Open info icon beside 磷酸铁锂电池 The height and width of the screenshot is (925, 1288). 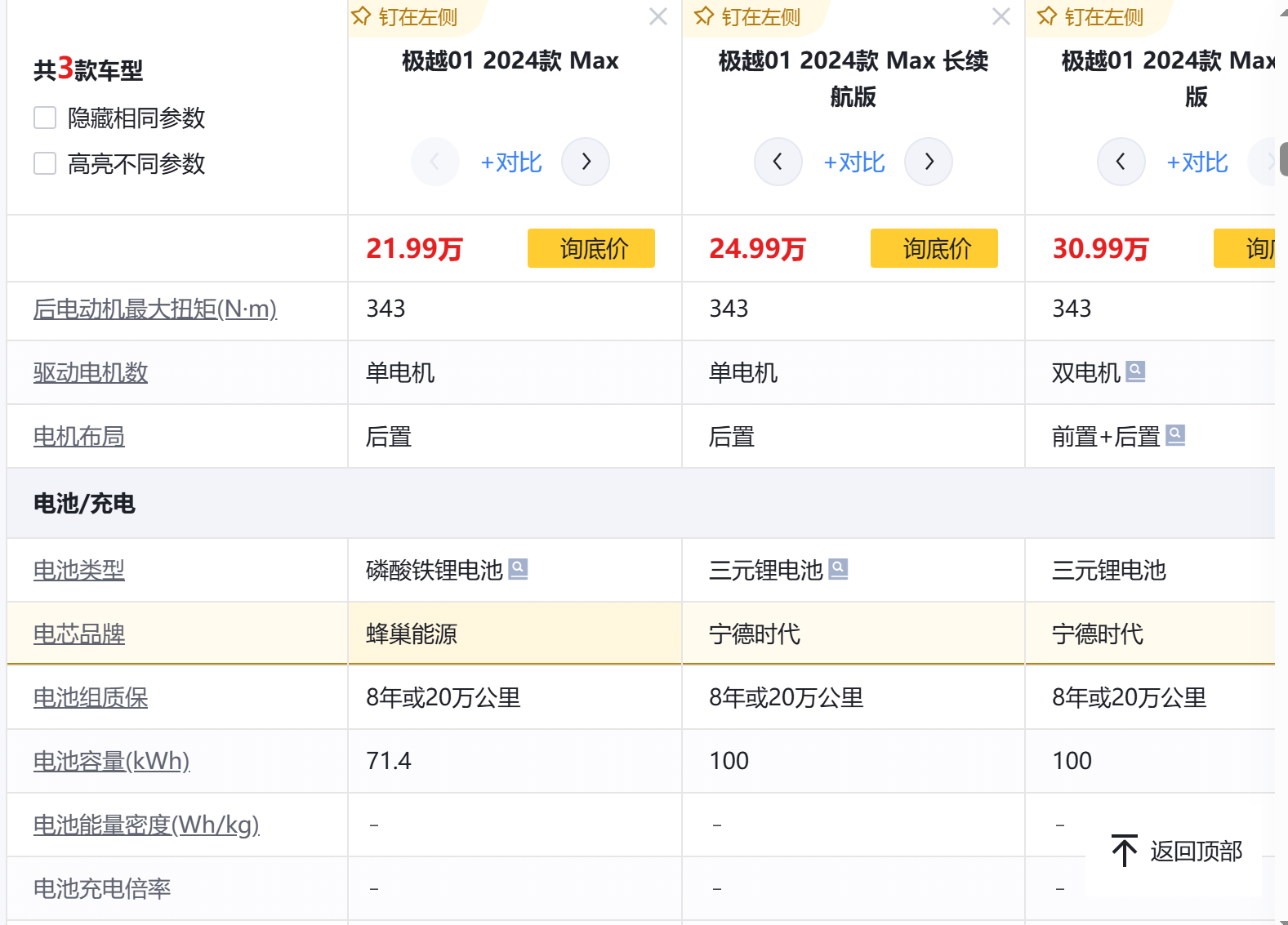[x=518, y=568]
